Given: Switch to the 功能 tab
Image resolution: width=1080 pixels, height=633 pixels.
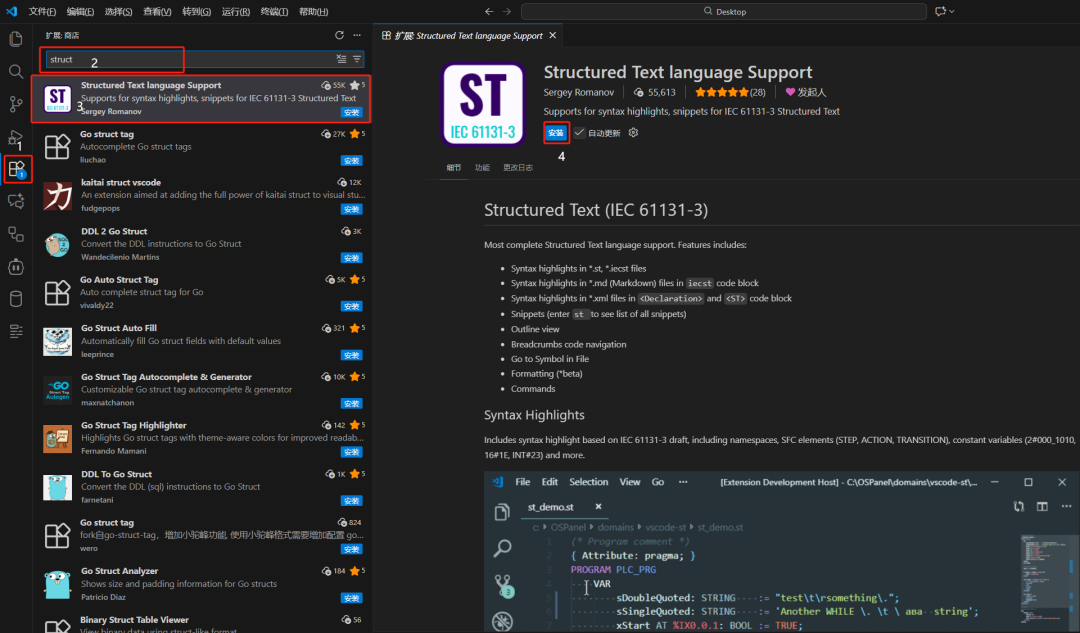Looking at the screenshot, I should click(x=482, y=167).
